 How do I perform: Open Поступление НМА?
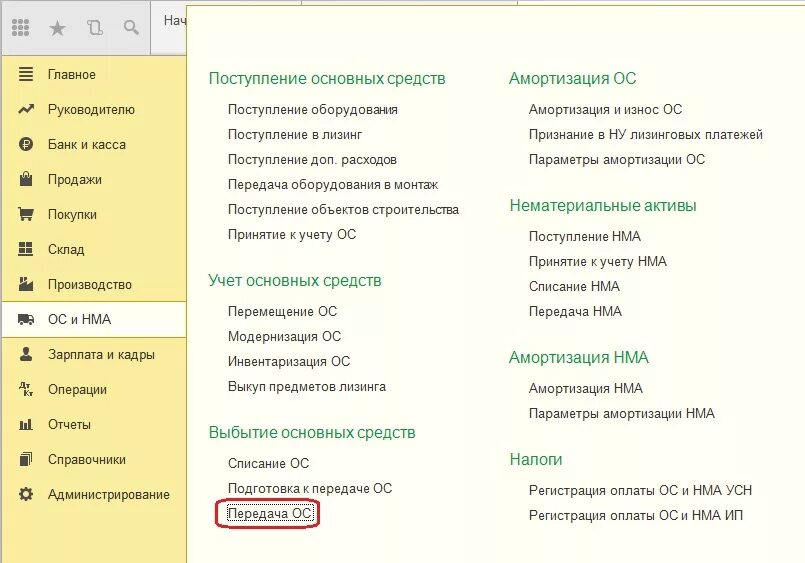point(585,237)
